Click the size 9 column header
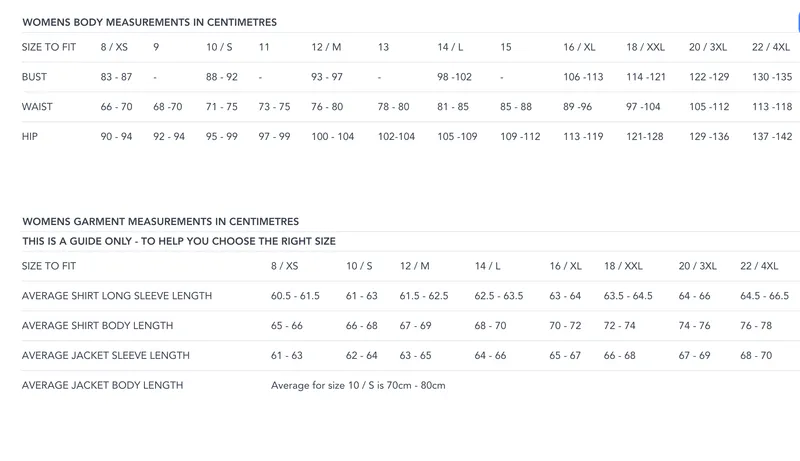This screenshot has height=461, width=800. click(x=156, y=47)
